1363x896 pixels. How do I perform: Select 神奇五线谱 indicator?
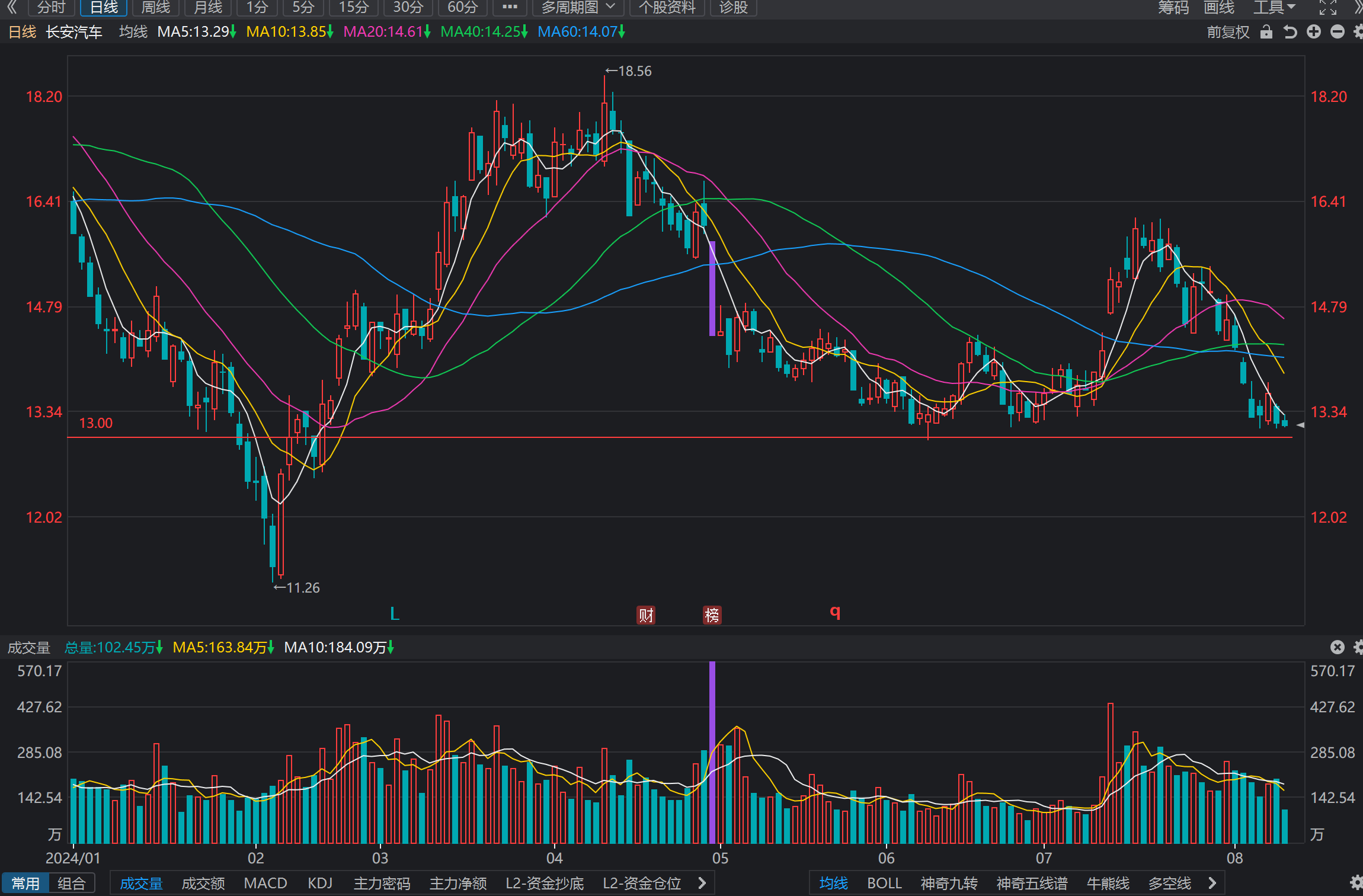[1032, 884]
